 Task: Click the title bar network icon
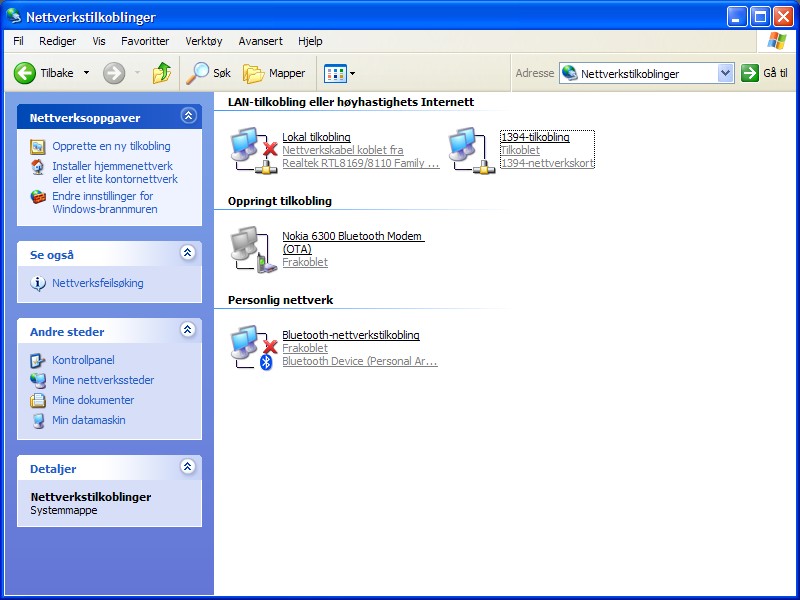[14, 16]
